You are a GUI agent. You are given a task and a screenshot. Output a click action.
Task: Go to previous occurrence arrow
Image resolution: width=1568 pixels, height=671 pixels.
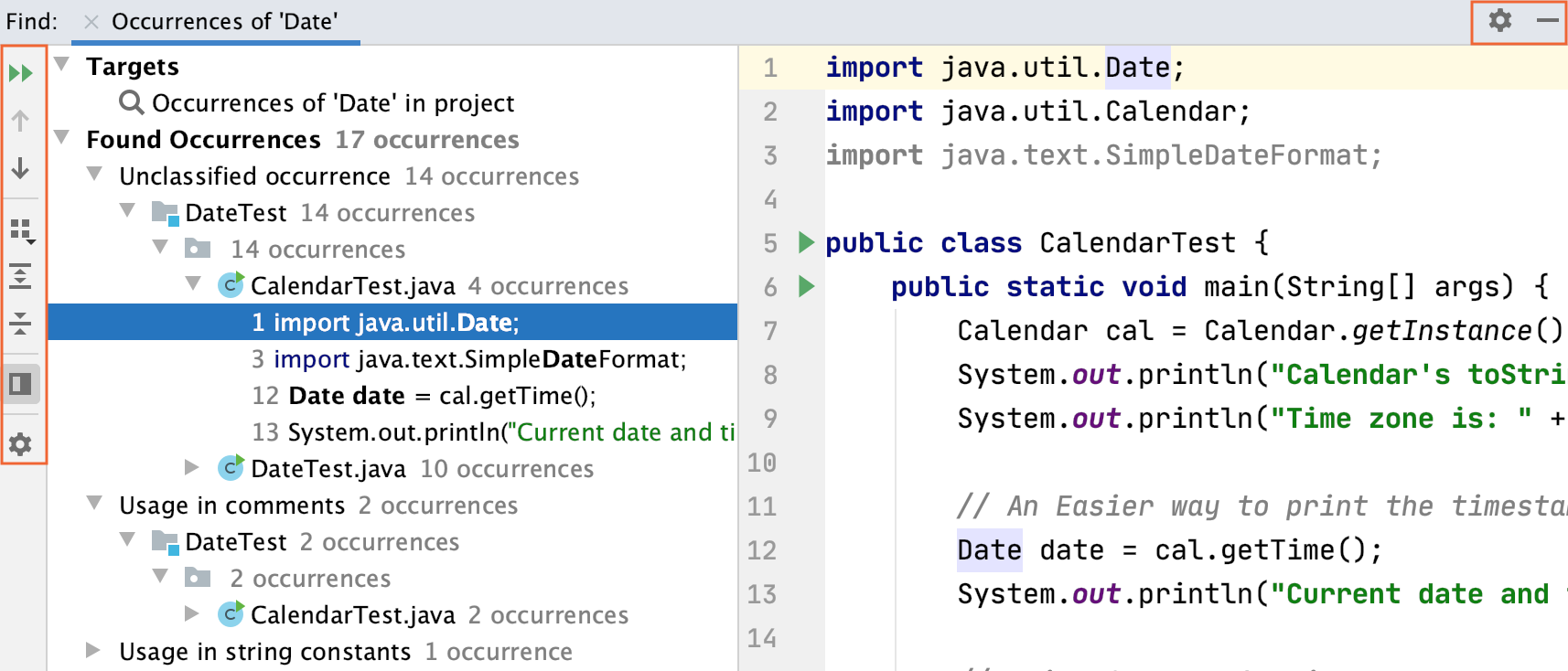tap(20, 121)
